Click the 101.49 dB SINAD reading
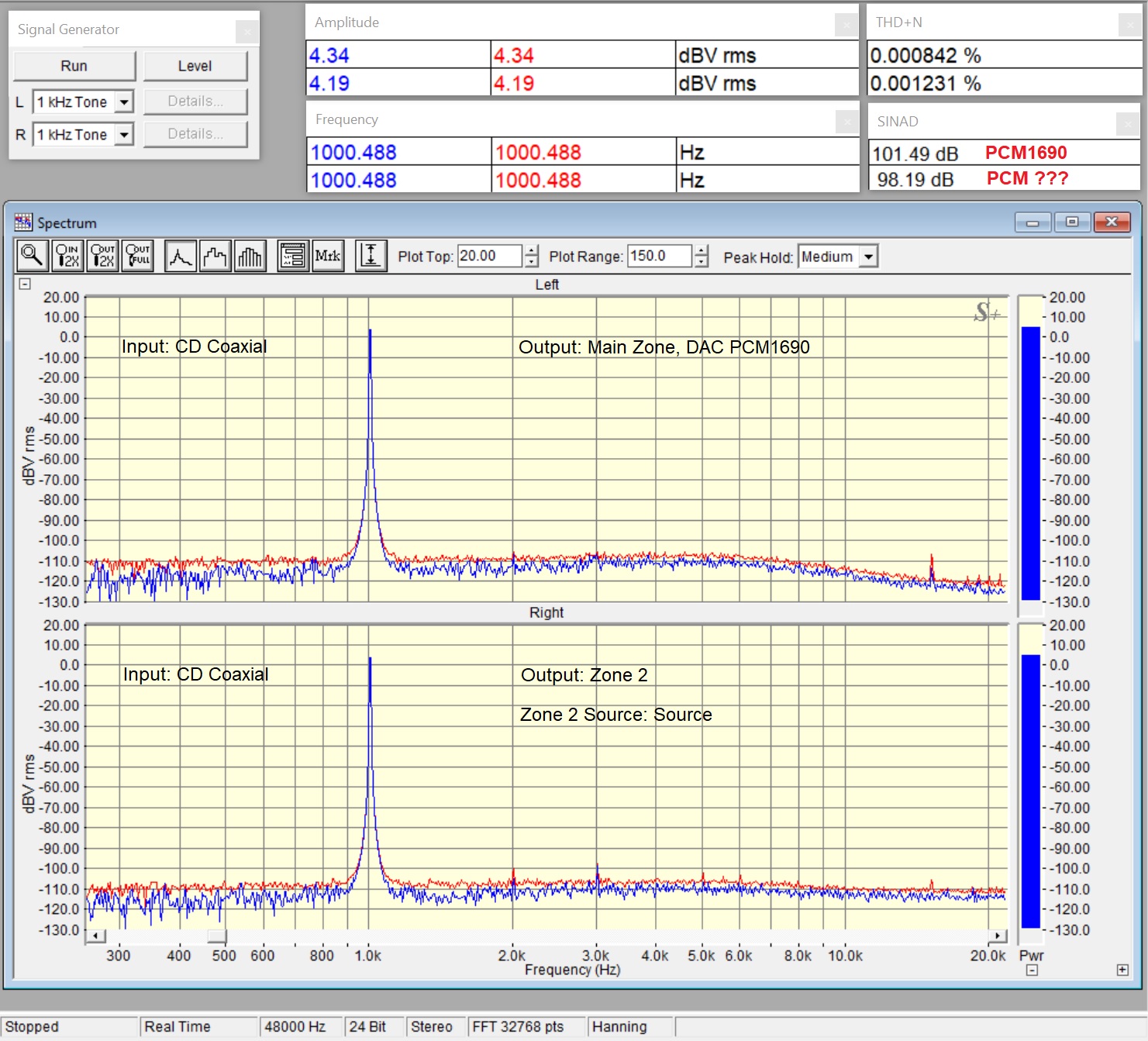 click(x=915, y=154)
